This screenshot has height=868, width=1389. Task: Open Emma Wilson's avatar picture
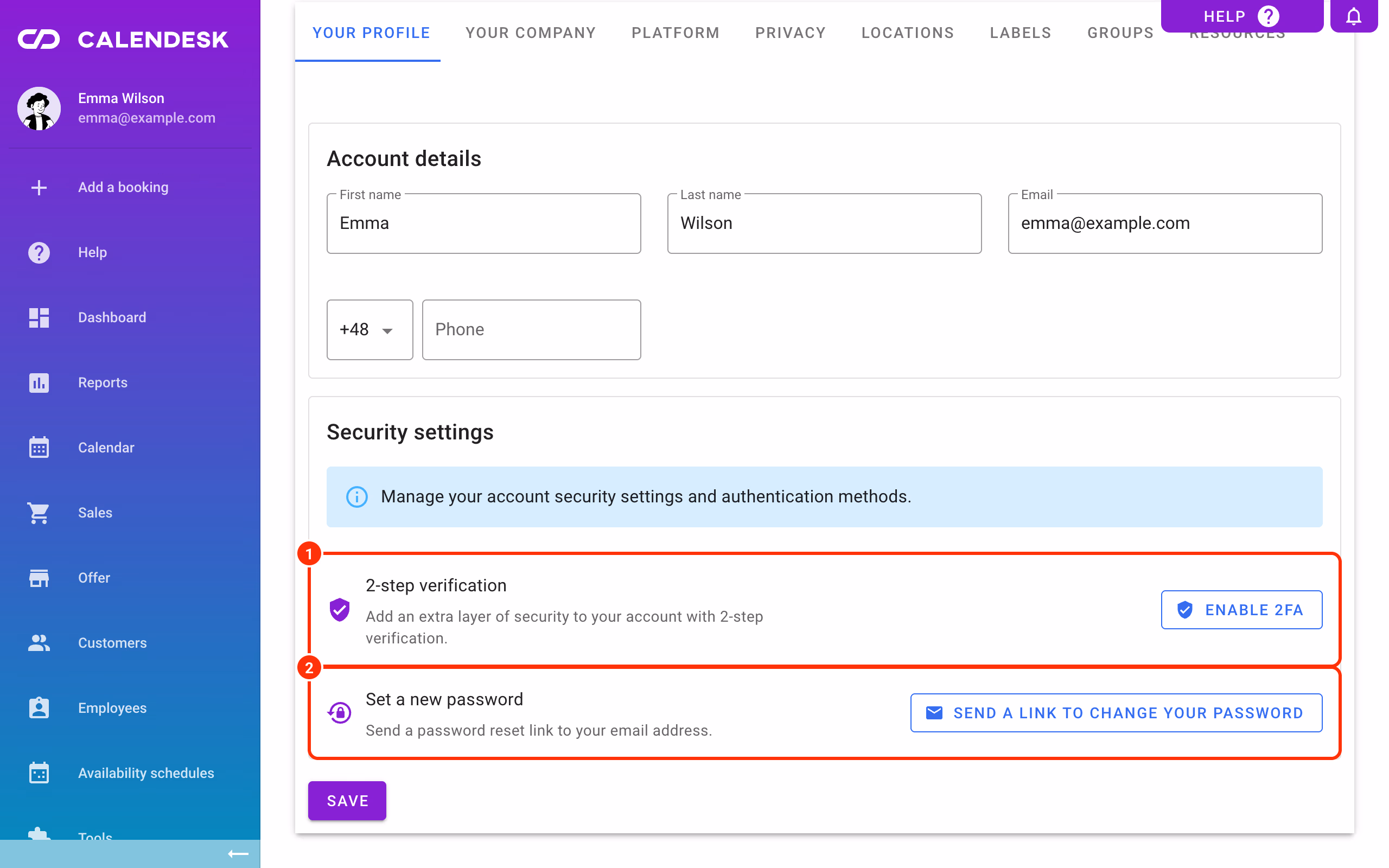pos(39,108)
